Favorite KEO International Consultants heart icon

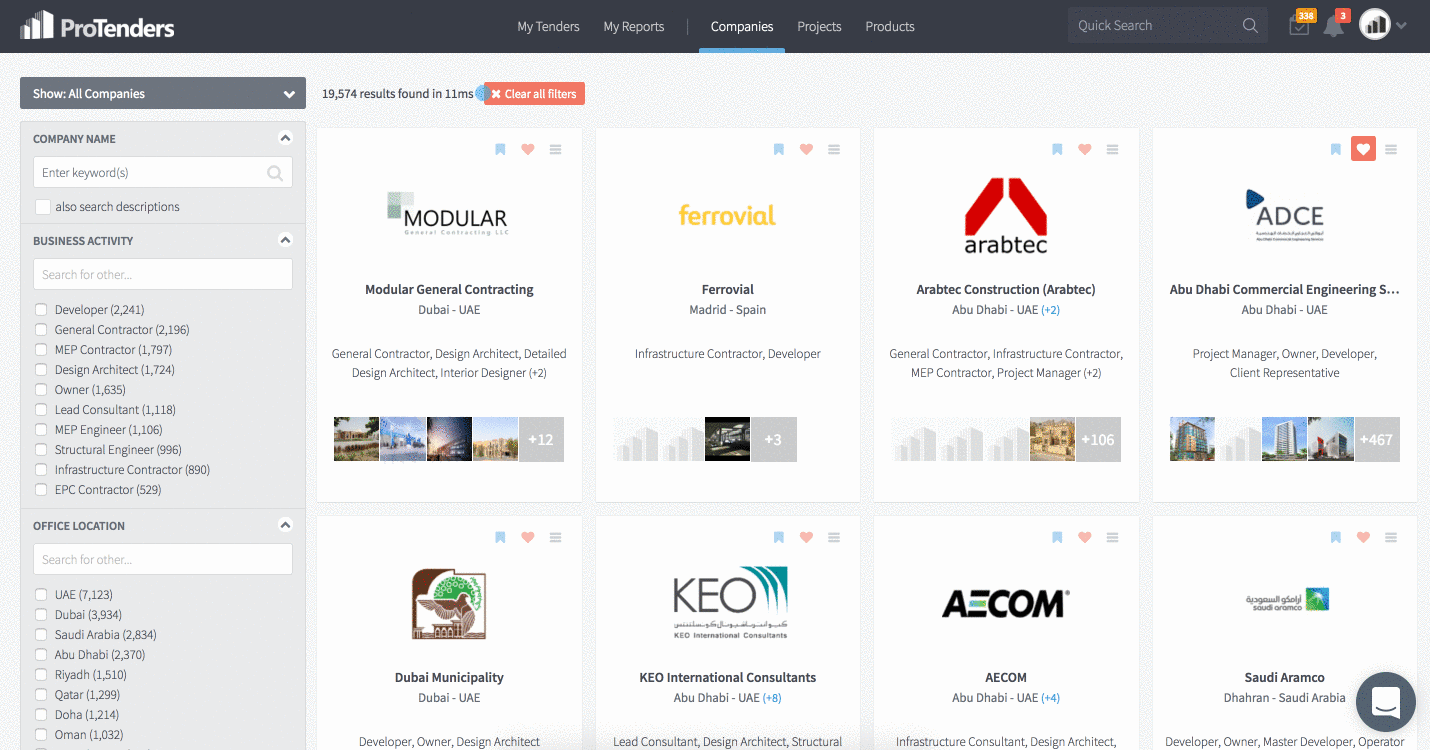[806, 537]
